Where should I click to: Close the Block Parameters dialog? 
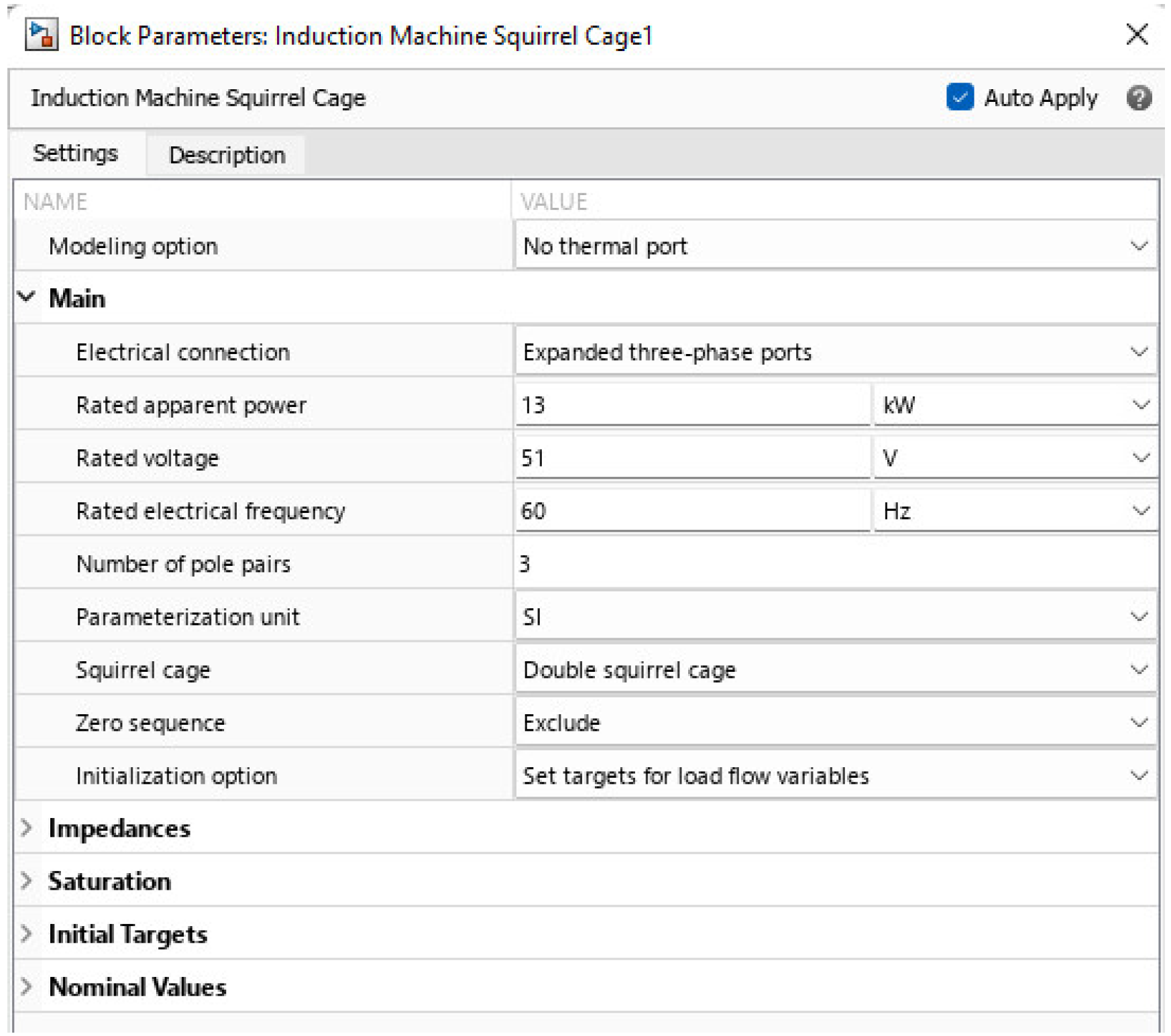[x=1137, y=34]
